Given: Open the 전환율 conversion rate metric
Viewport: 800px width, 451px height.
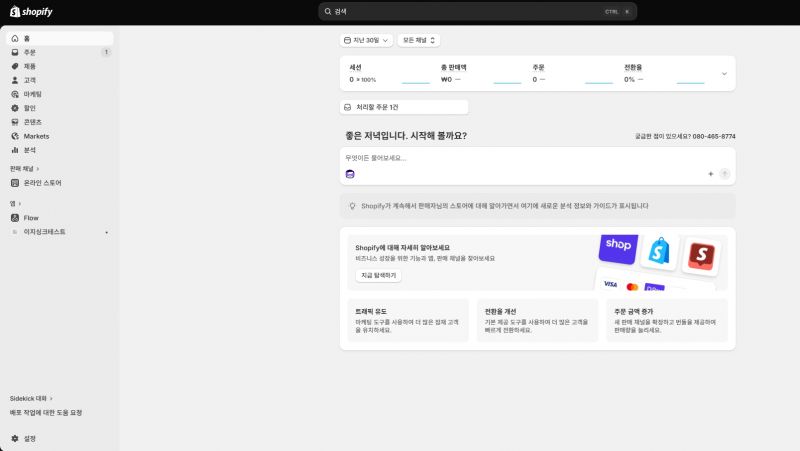Looking at the screenshot, I should pyautogui.click(x=664, y=73).
